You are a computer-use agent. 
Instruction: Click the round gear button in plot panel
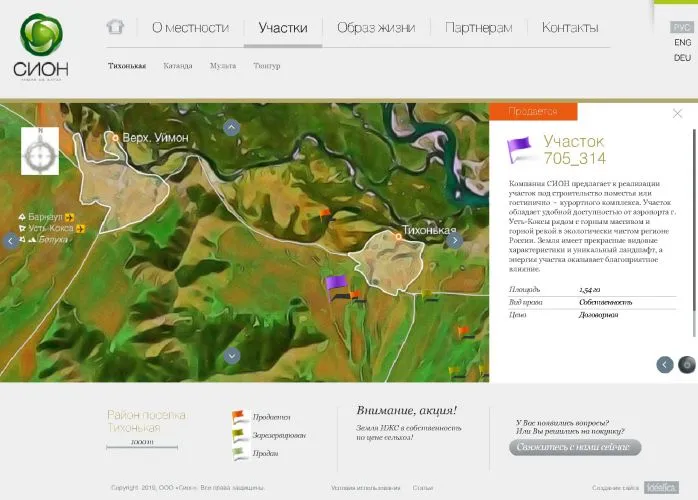pos(686,365)
